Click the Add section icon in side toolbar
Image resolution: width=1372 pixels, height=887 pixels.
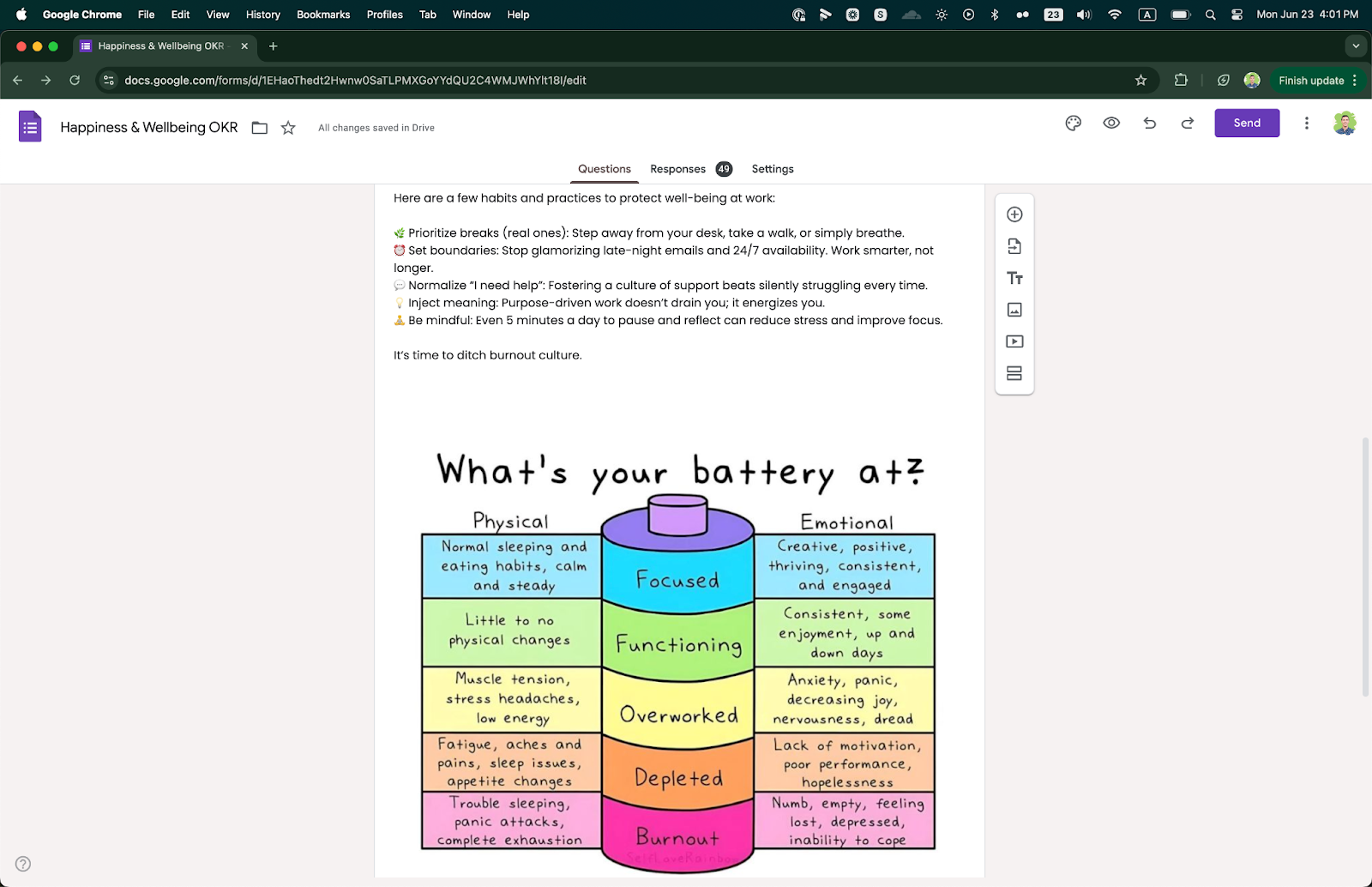(x=1014, y=373)
